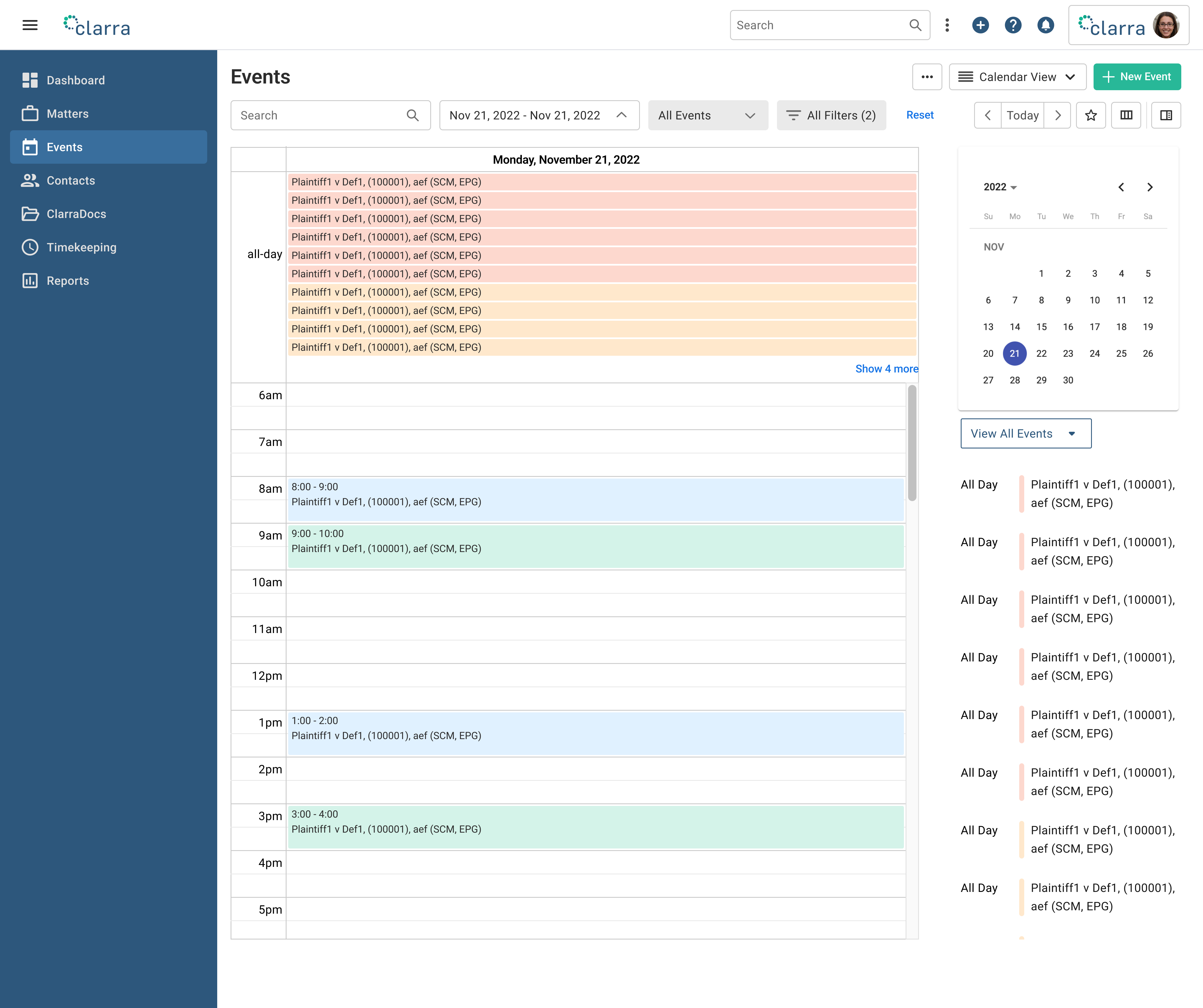Image resolution: width=1203 pixels, height=1008 pixels.
Task: Expand the View All Events dropdown
Action: [1025, 433]
